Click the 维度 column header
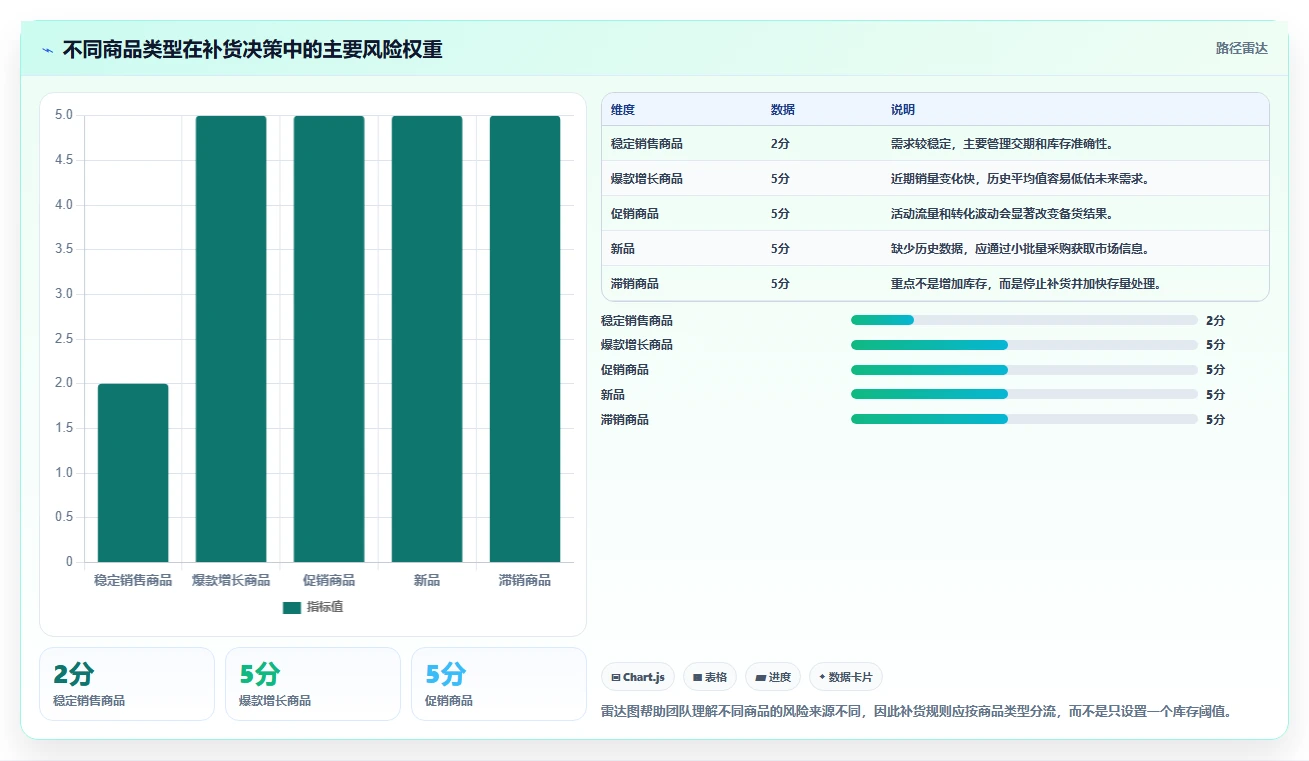Viewport: 1309px width, 761px height. point(623,110)
